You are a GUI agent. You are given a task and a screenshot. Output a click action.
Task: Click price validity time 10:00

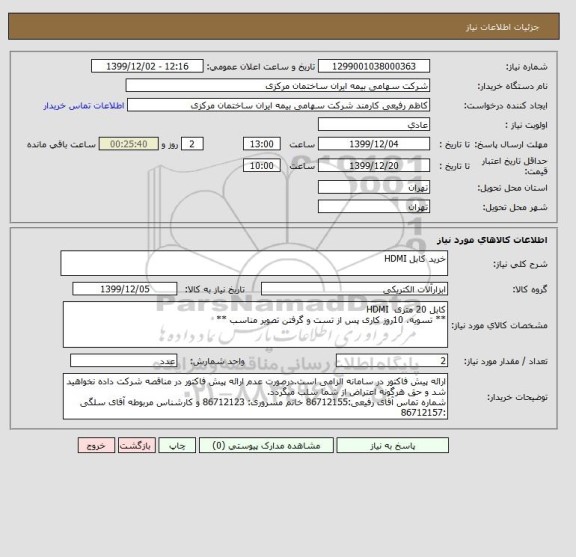pyautogui.click(x=262, y=166)
